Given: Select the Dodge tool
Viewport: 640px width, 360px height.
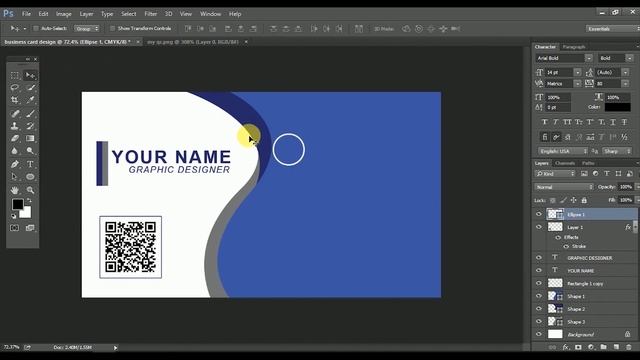Looking at the screenshot, I should click(x=30, y=151).
